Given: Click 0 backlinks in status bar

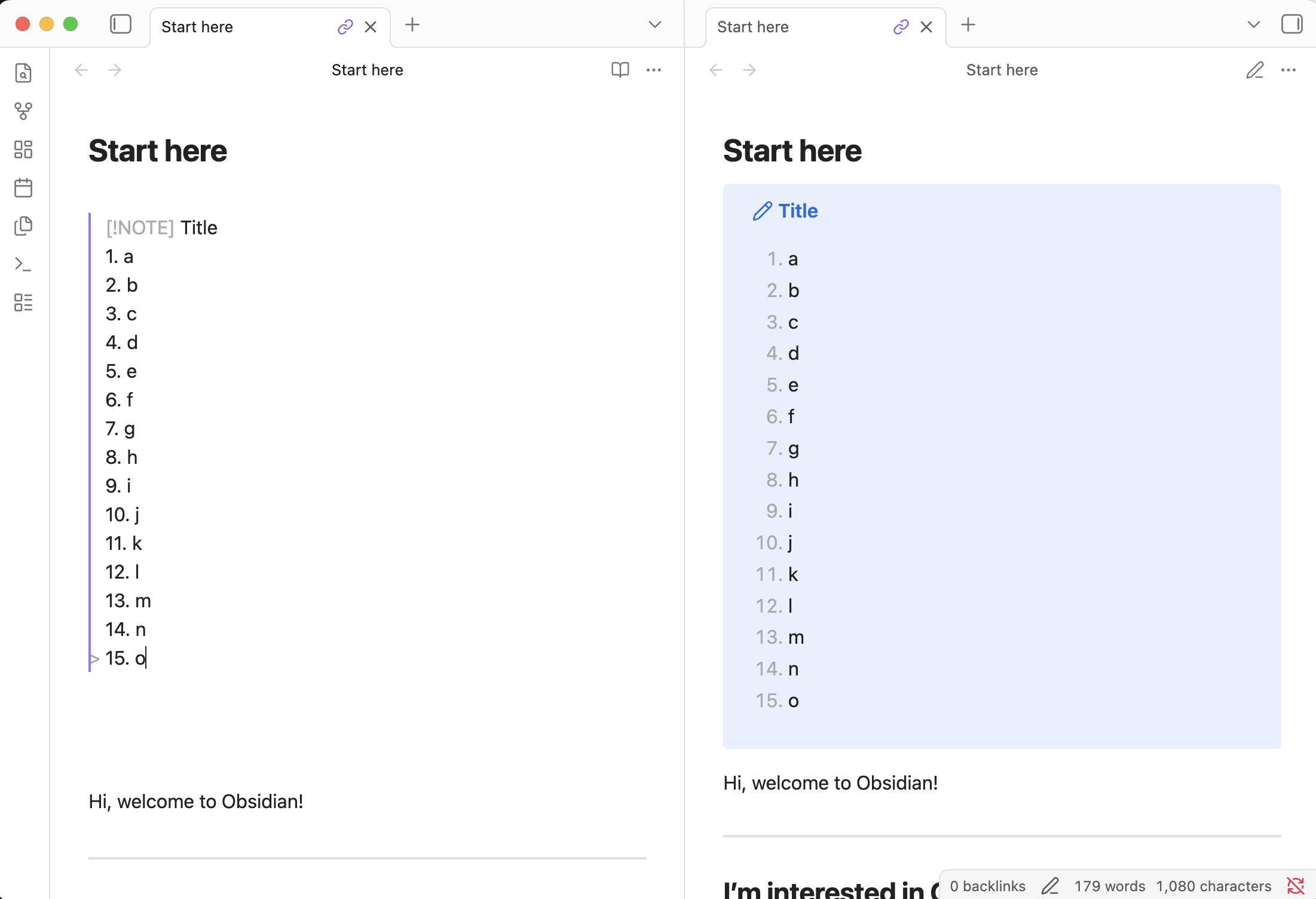Looking at the screenshot, I should (987, 886).
